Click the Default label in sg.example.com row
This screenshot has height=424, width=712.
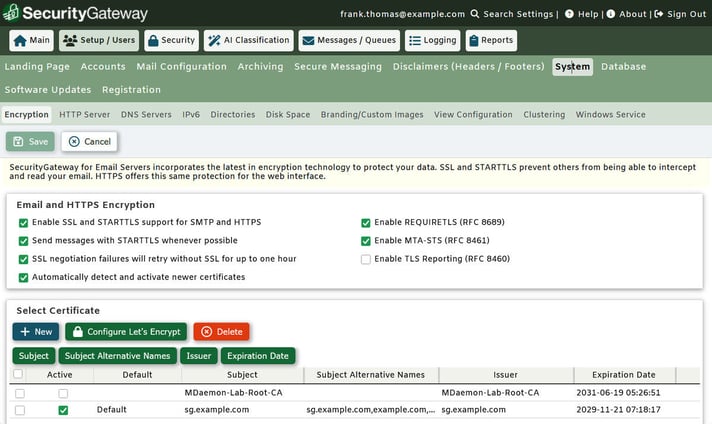point(112,410)
